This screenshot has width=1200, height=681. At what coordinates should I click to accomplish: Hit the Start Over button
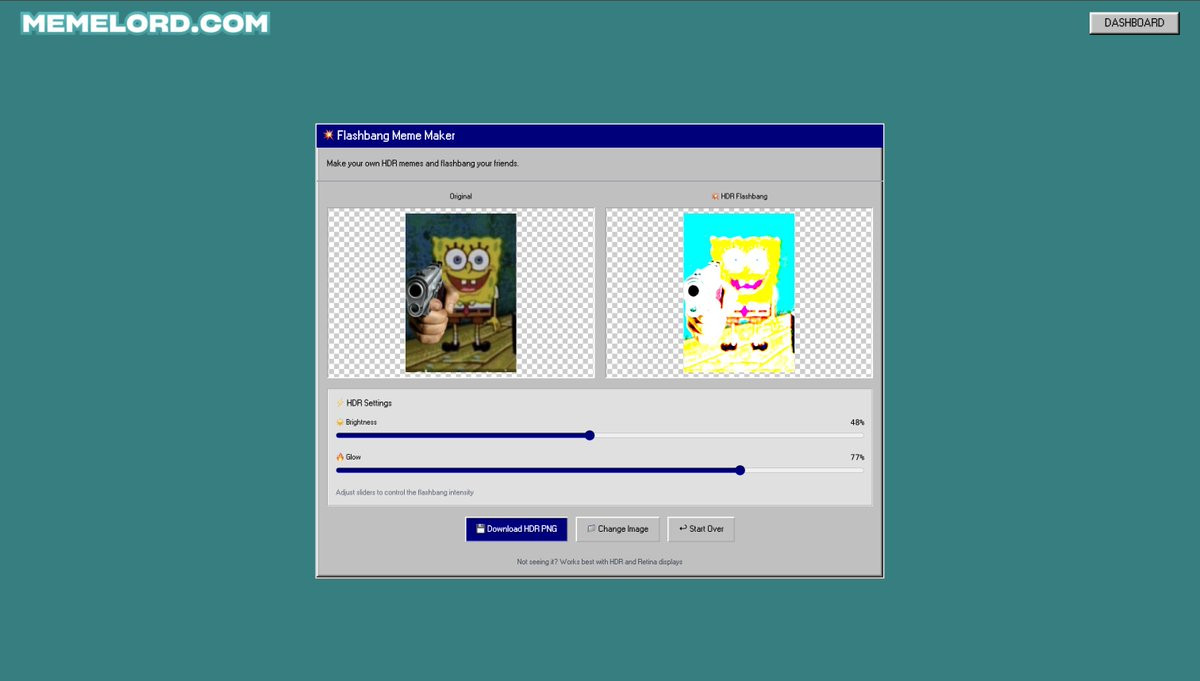tap(701, 529)
